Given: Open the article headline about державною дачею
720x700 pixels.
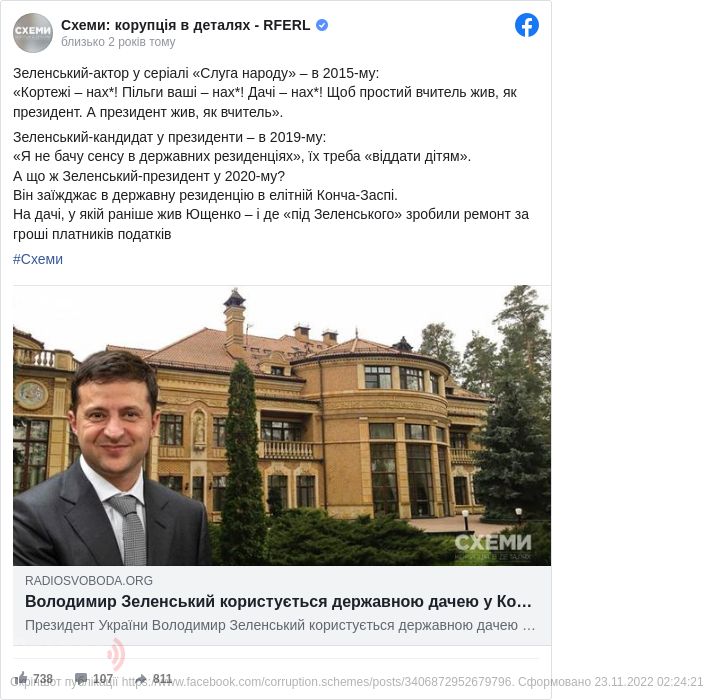Looking at the screenshot, I should click(278, 601).
